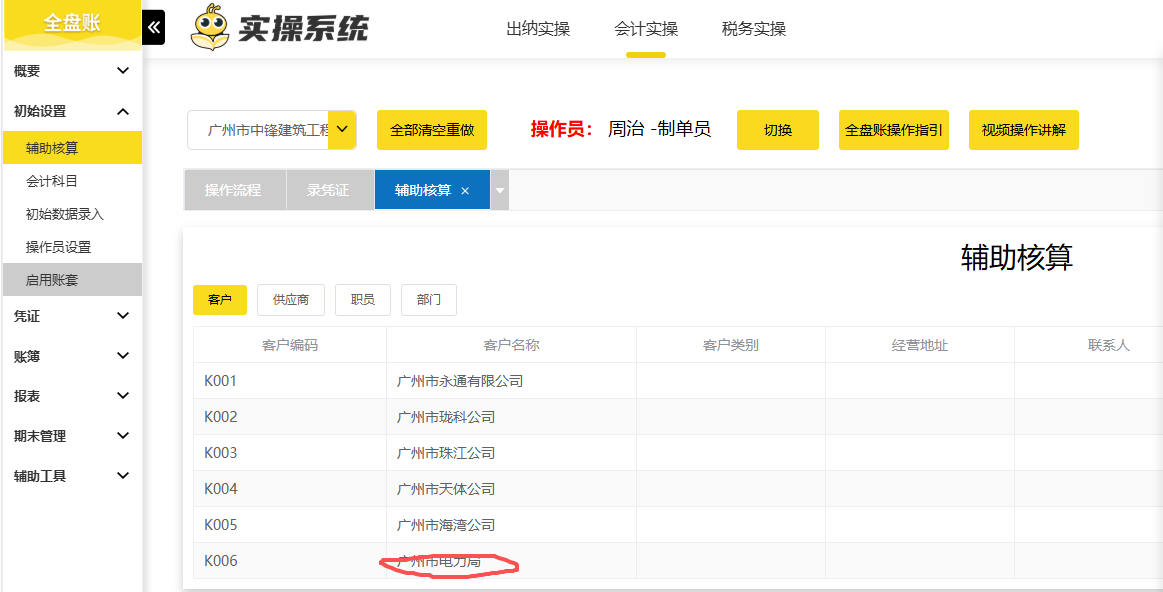Expand the 凭证 sidebar section
Viewport: 1163px width, 592px height.
click(x=123, y=316)
